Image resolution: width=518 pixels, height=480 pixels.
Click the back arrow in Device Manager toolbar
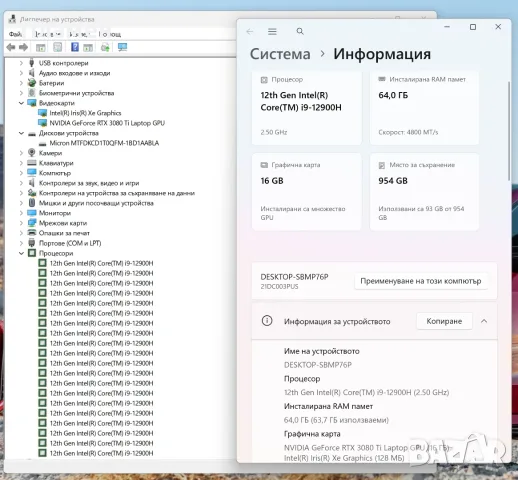(11, 47)
